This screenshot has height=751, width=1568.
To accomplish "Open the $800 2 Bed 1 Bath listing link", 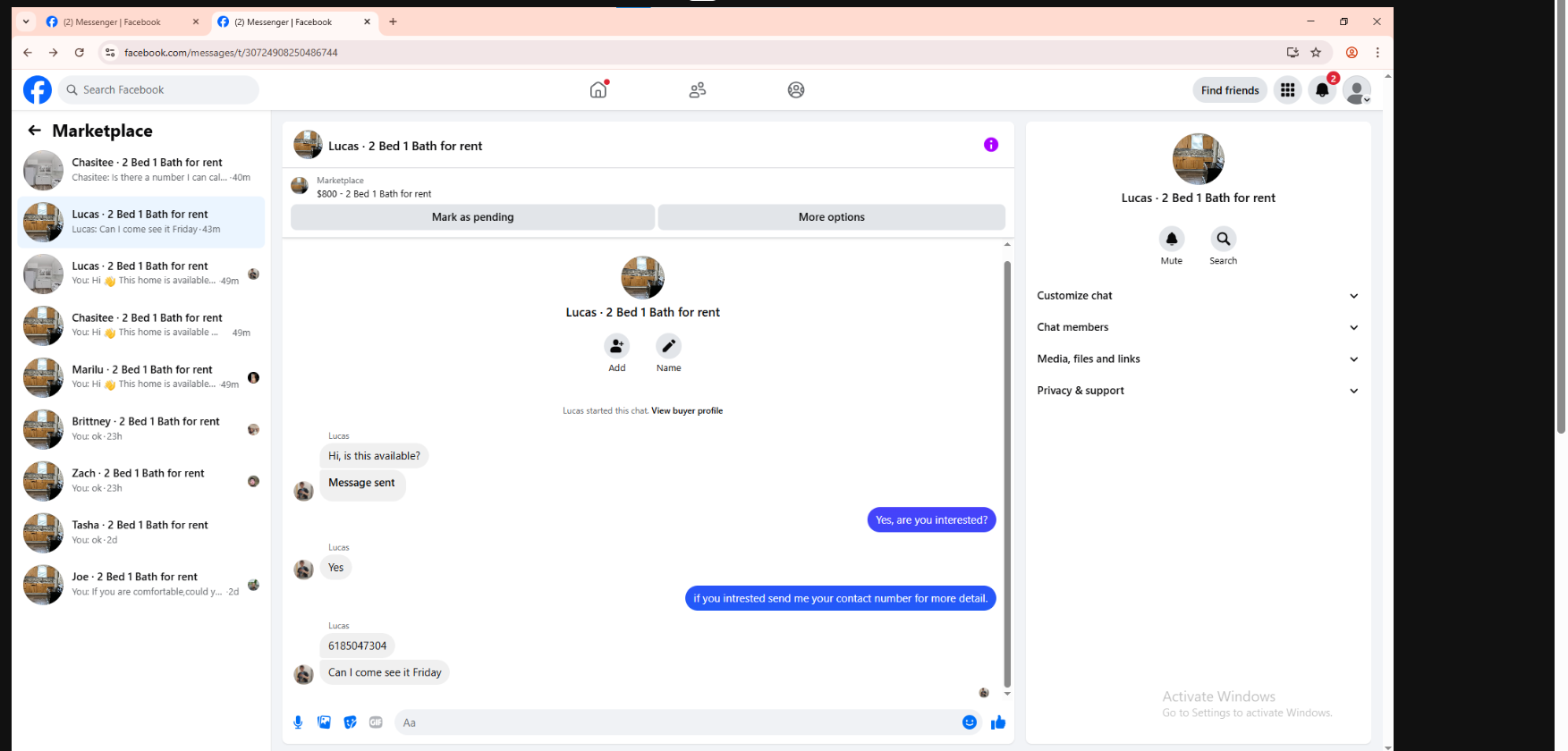I will (x=374, y=194).
